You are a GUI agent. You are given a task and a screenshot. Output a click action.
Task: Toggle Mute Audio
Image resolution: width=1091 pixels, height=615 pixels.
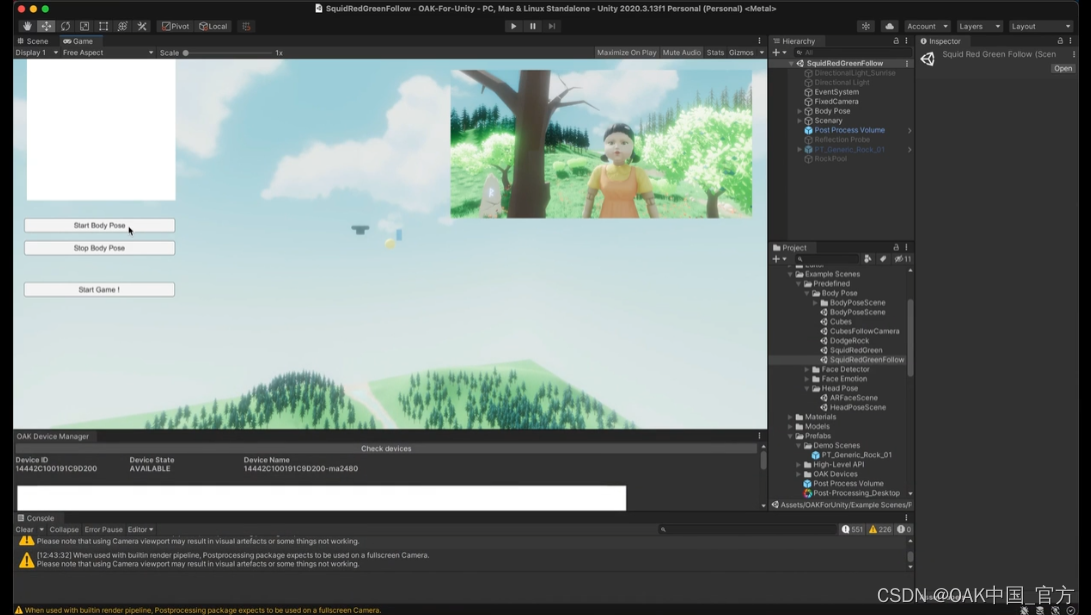pos(681,53)
